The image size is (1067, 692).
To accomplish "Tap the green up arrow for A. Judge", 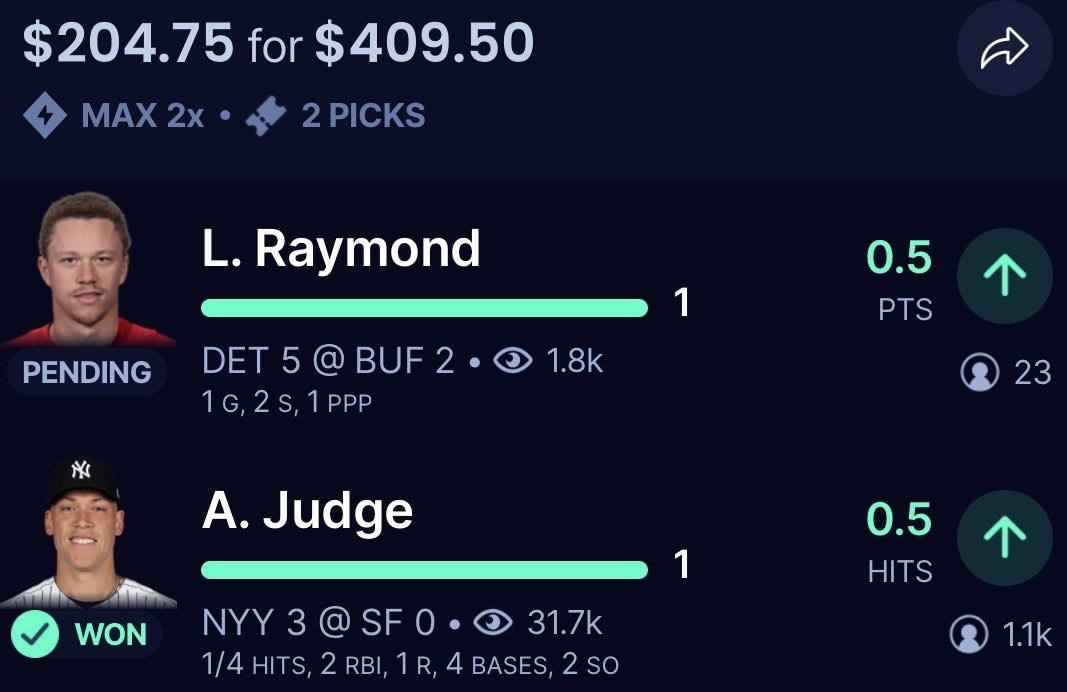I will pos(1004,538).
